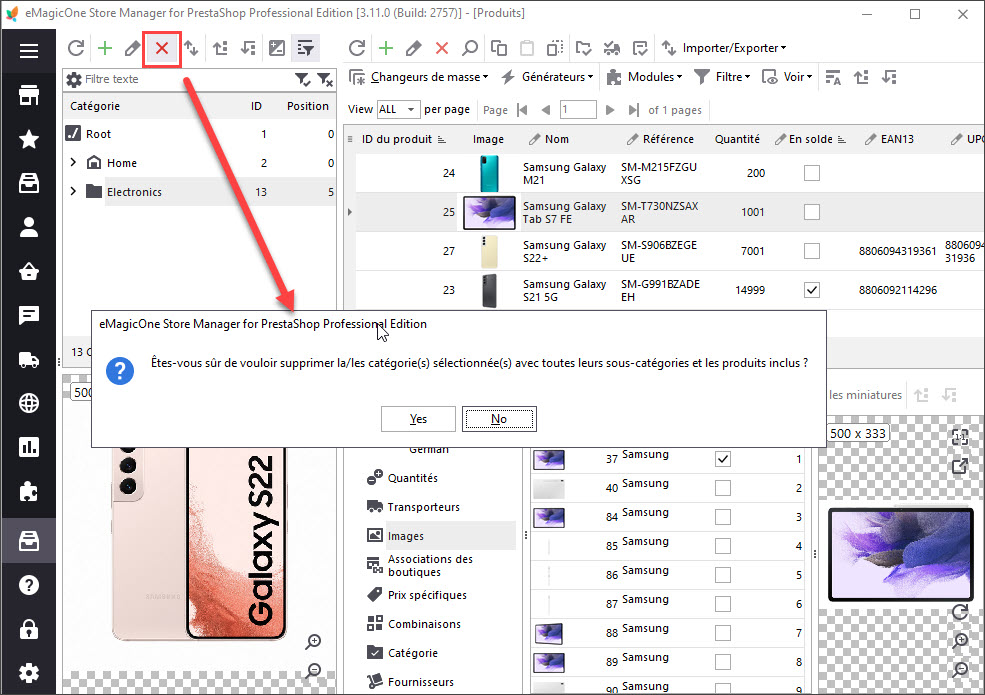Open messages chat icon in sidebar
985x695 pixels.
click(29, 315)
